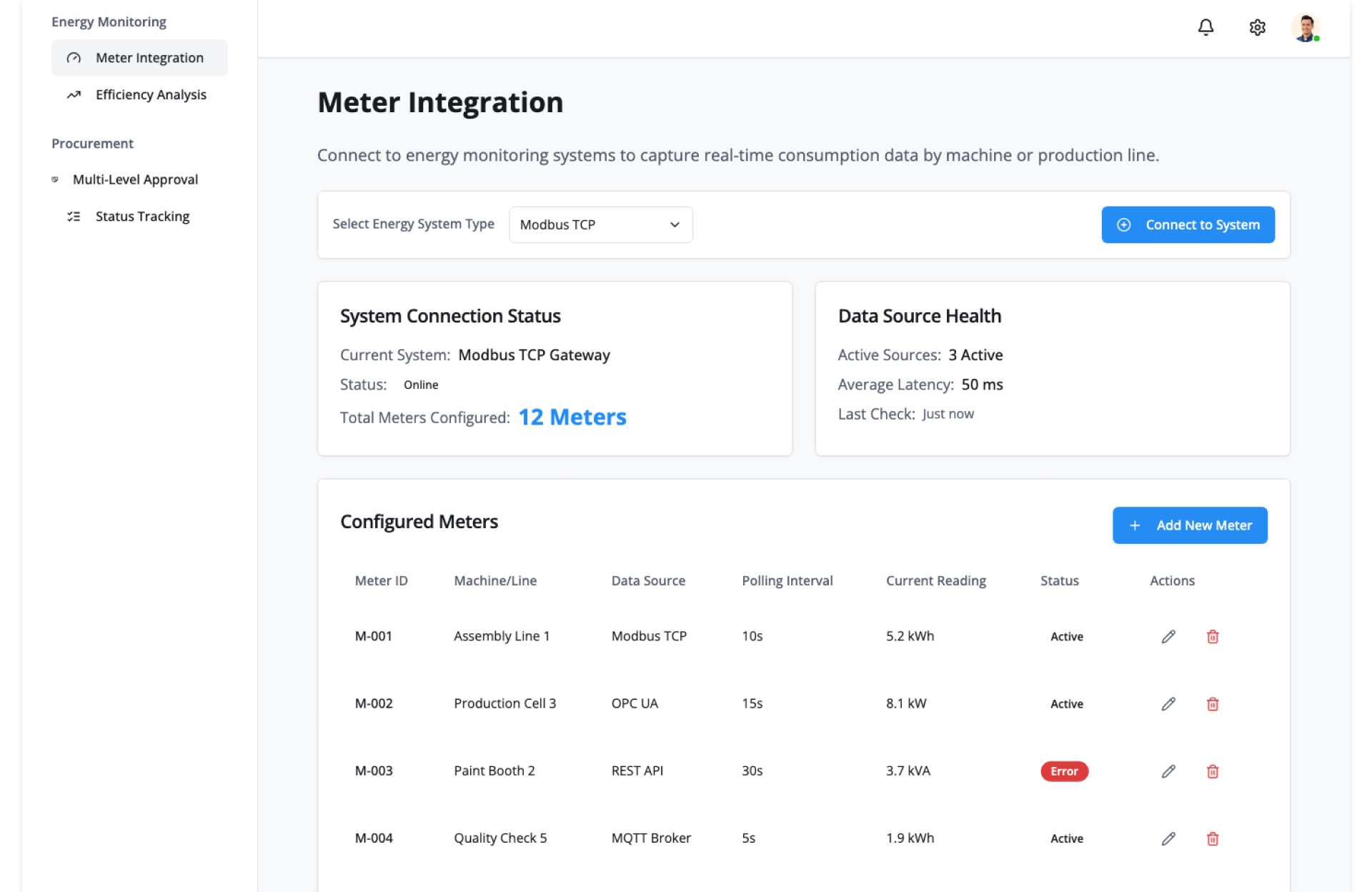Click the Error status badge for M-003
The image size is (1372, 892).
(1064, 771)
